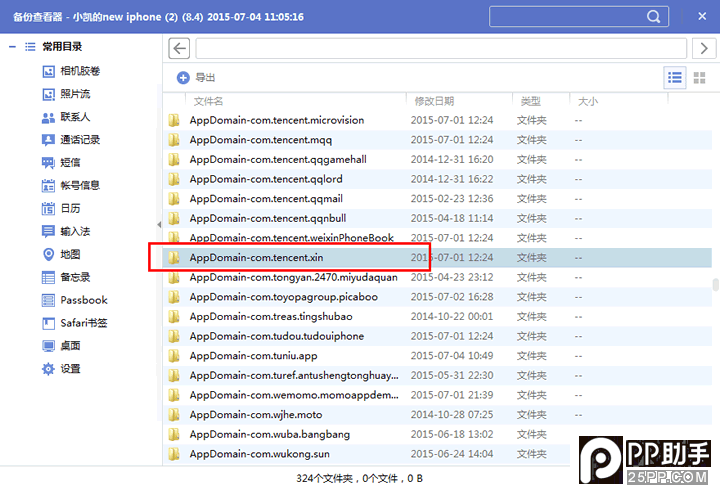This screenshot has height=491, width=720.
Task: Open Maps (地图) in sidebar
Action: point(61,254)
